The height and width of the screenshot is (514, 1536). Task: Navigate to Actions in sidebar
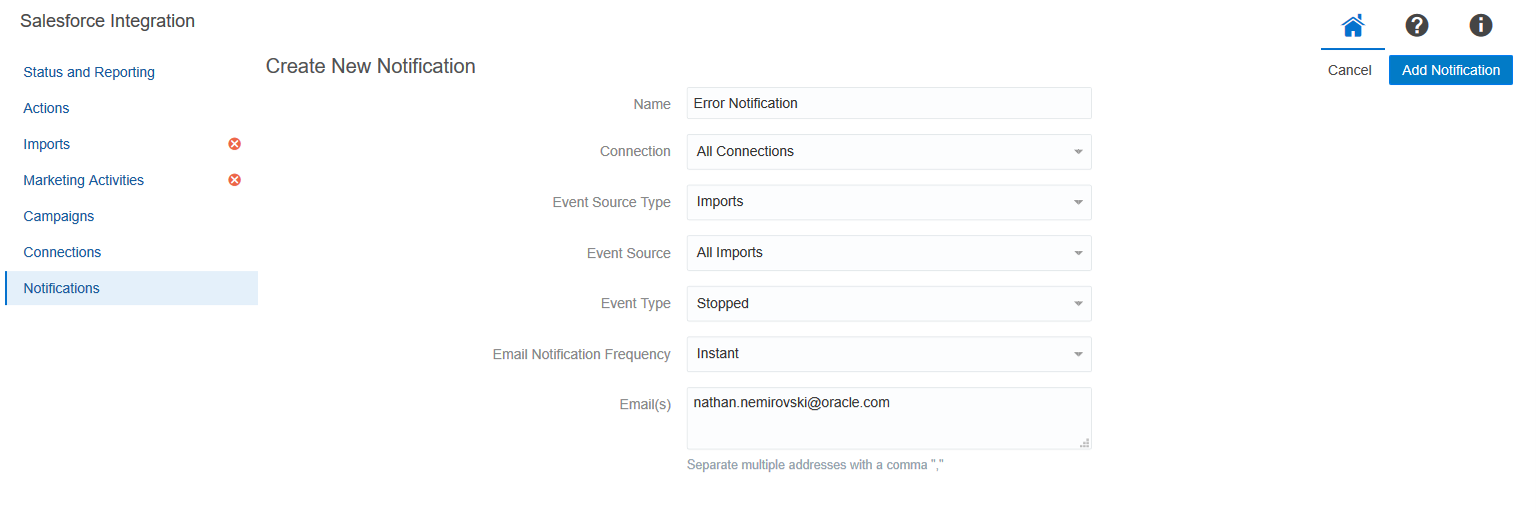[46, 108]
